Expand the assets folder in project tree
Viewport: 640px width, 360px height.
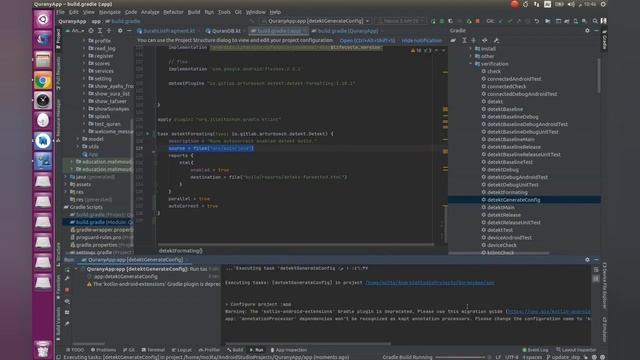(x=66, y=184)
